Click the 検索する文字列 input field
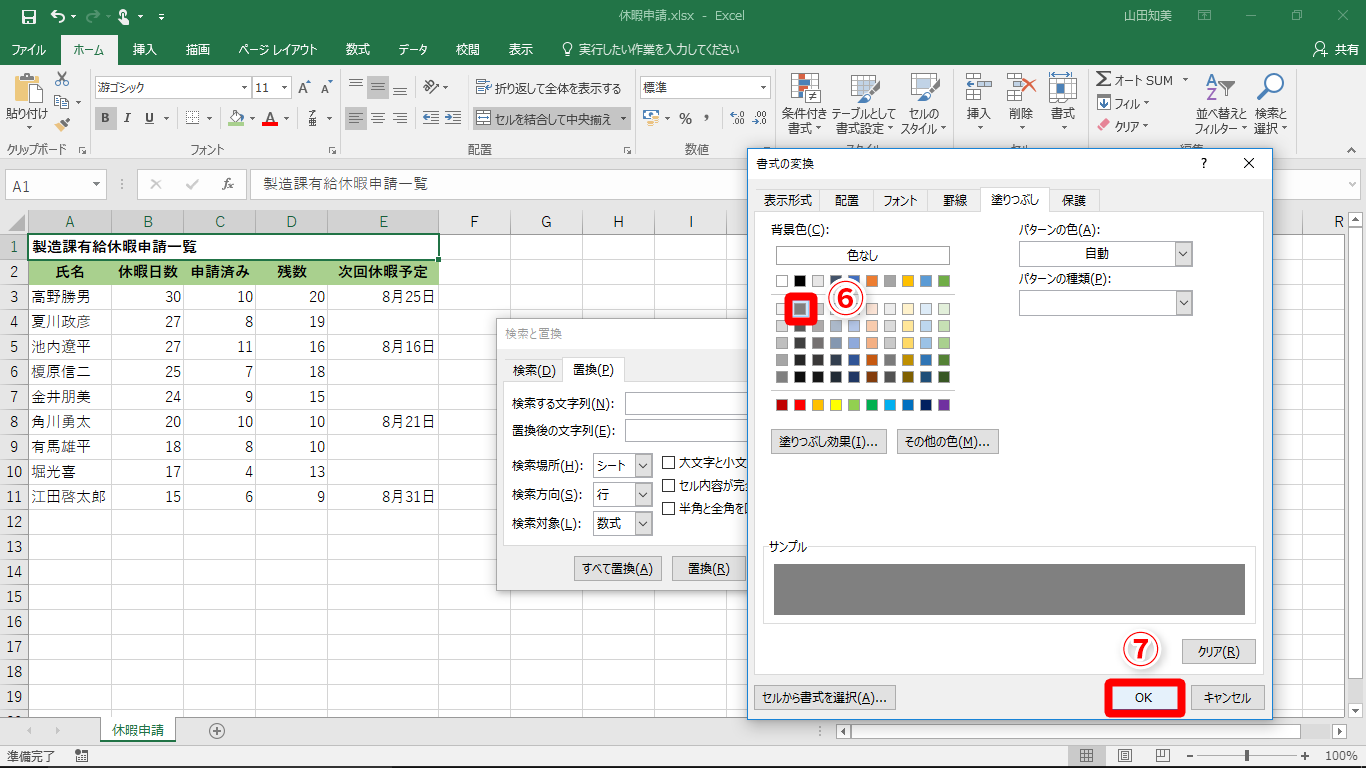The width and height of the screenshot is (1366, 768). point(686,403)
